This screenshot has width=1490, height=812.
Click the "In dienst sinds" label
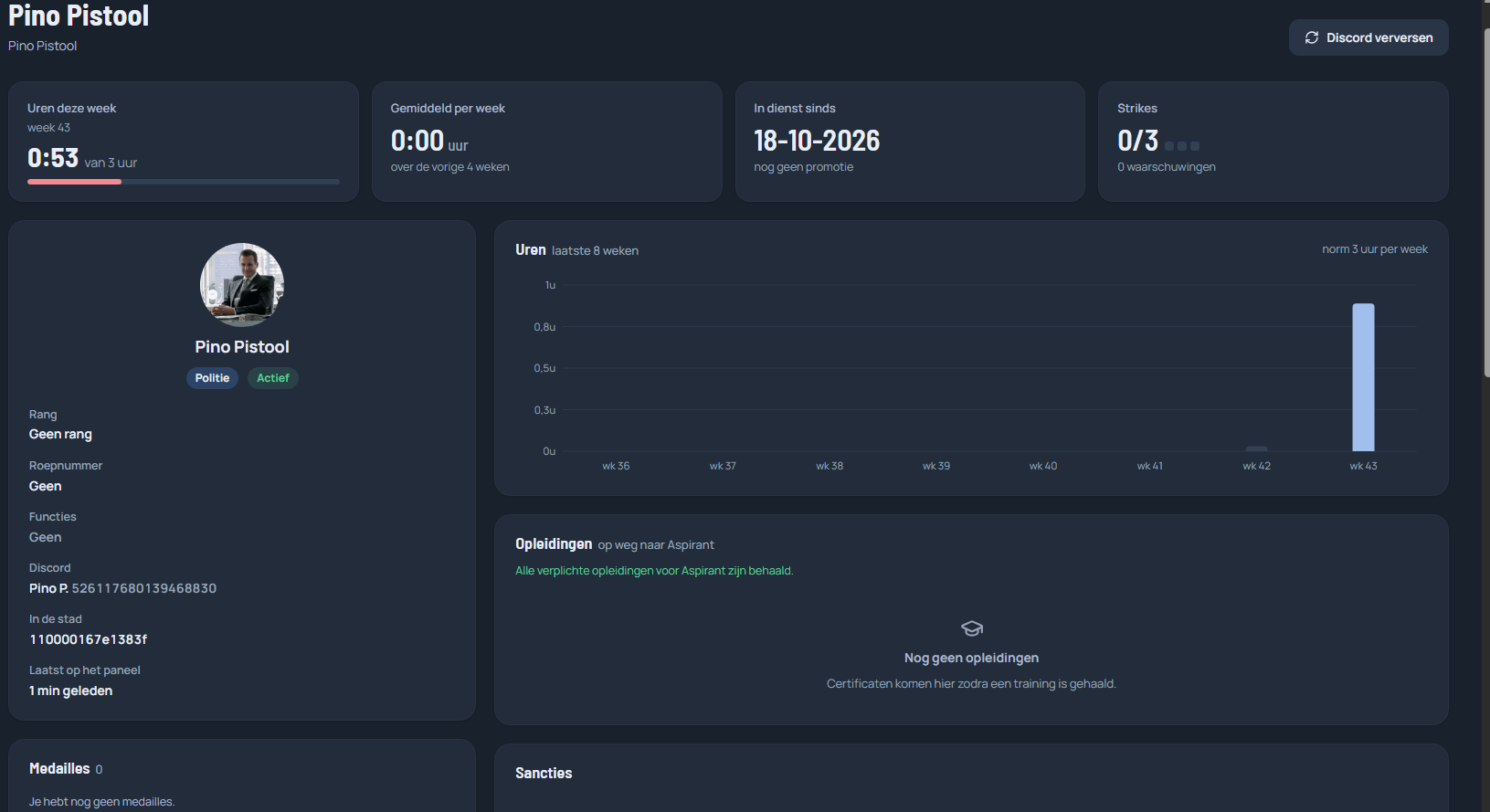pyautogui.click(x=795, y=108)
